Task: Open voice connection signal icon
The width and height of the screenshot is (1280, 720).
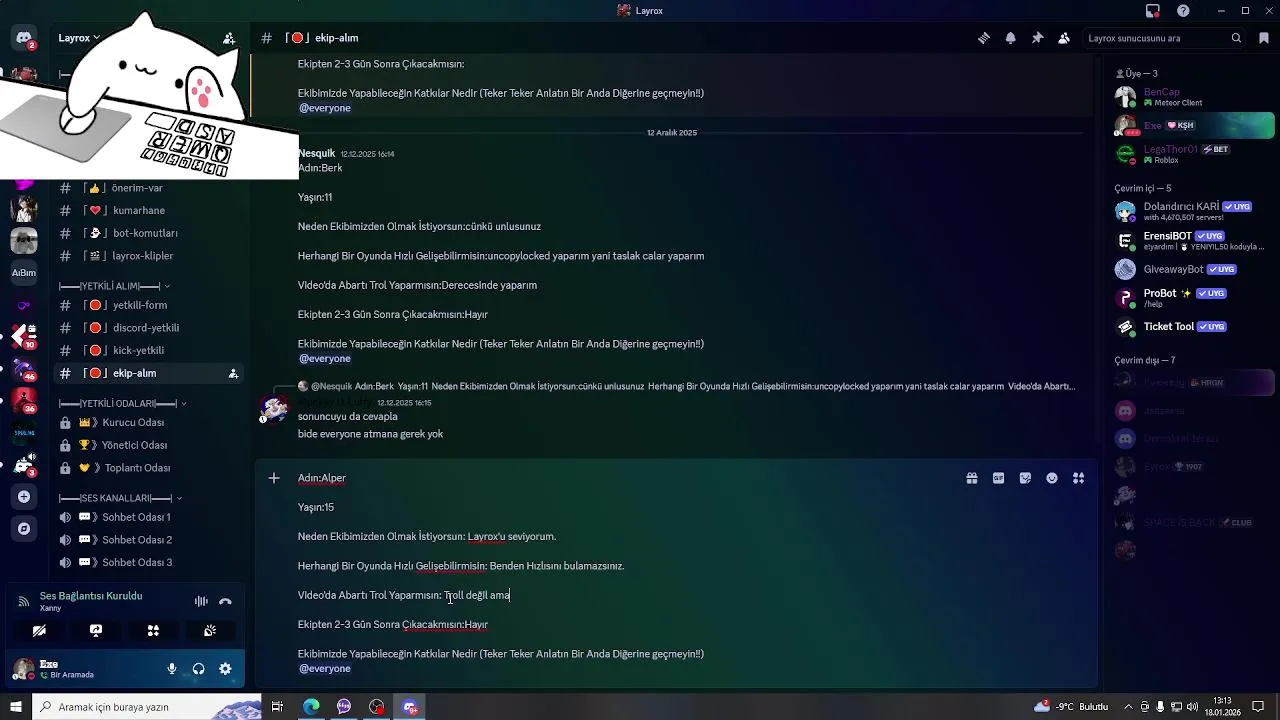Action: tap(24, 601)
